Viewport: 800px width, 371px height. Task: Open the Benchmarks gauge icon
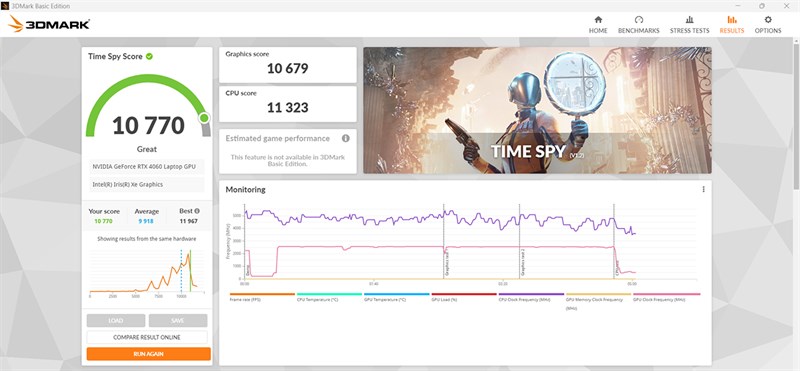639,19
